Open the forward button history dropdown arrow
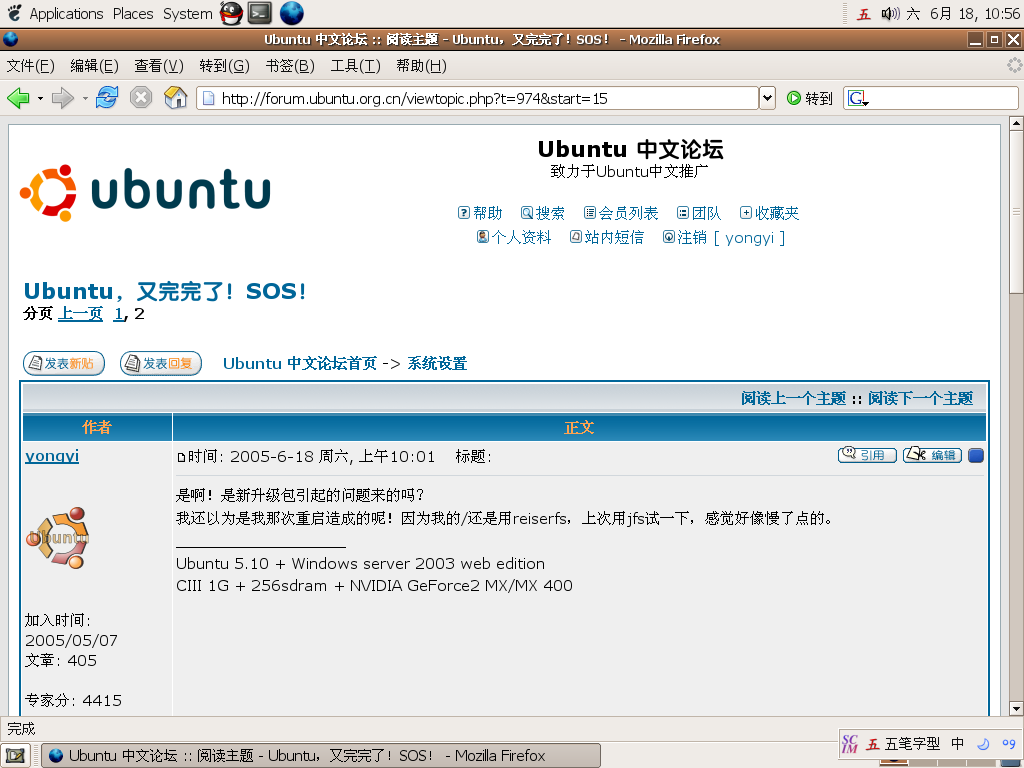 point(85,99)
